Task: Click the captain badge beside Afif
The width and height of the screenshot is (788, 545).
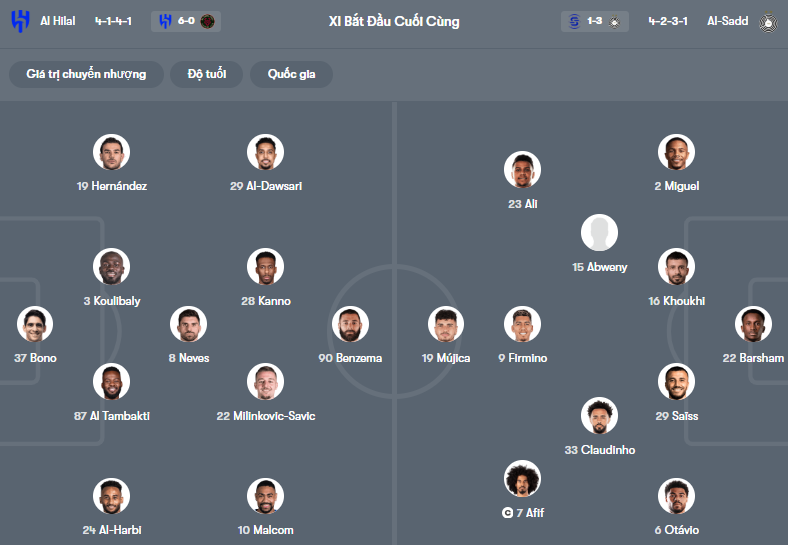Action: pyautogui.click(x=508, y=513)
